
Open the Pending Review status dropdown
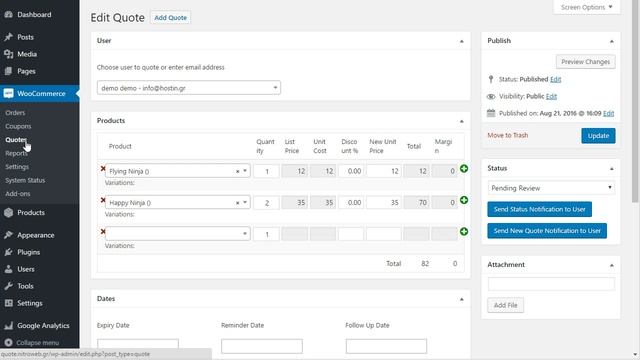[x=551, y=188]
